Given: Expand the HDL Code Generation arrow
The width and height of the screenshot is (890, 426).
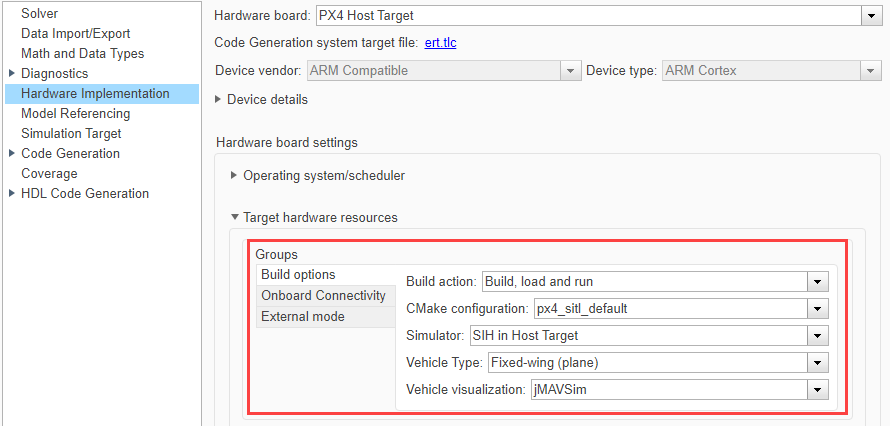Looking at the screenshot, I should (x=11, y=194).
